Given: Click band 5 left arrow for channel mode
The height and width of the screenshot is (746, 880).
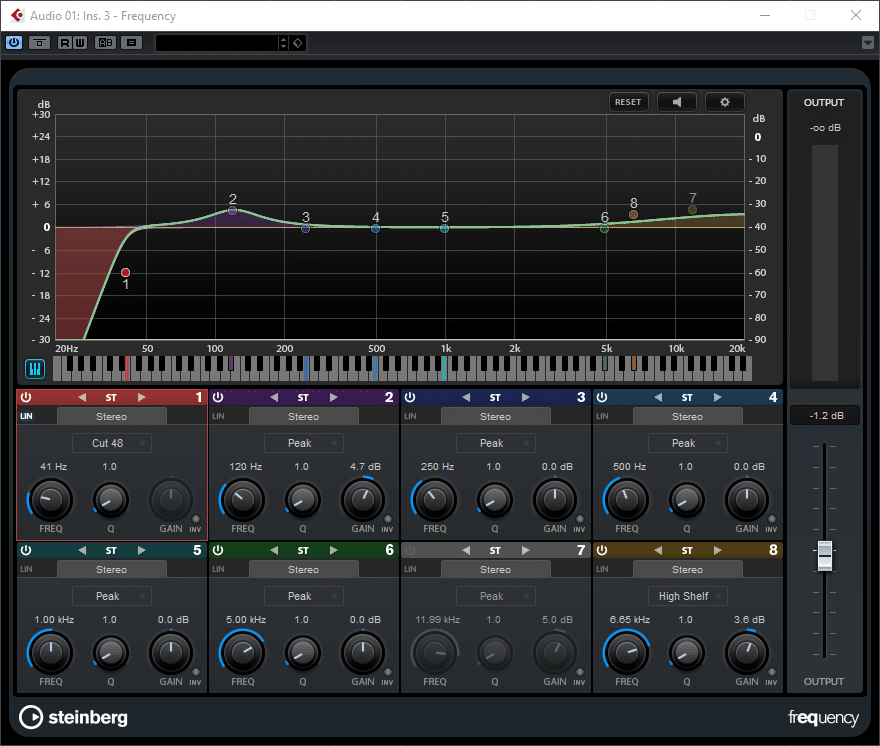Looking at the screenshot, I should [x=82, y=550].
